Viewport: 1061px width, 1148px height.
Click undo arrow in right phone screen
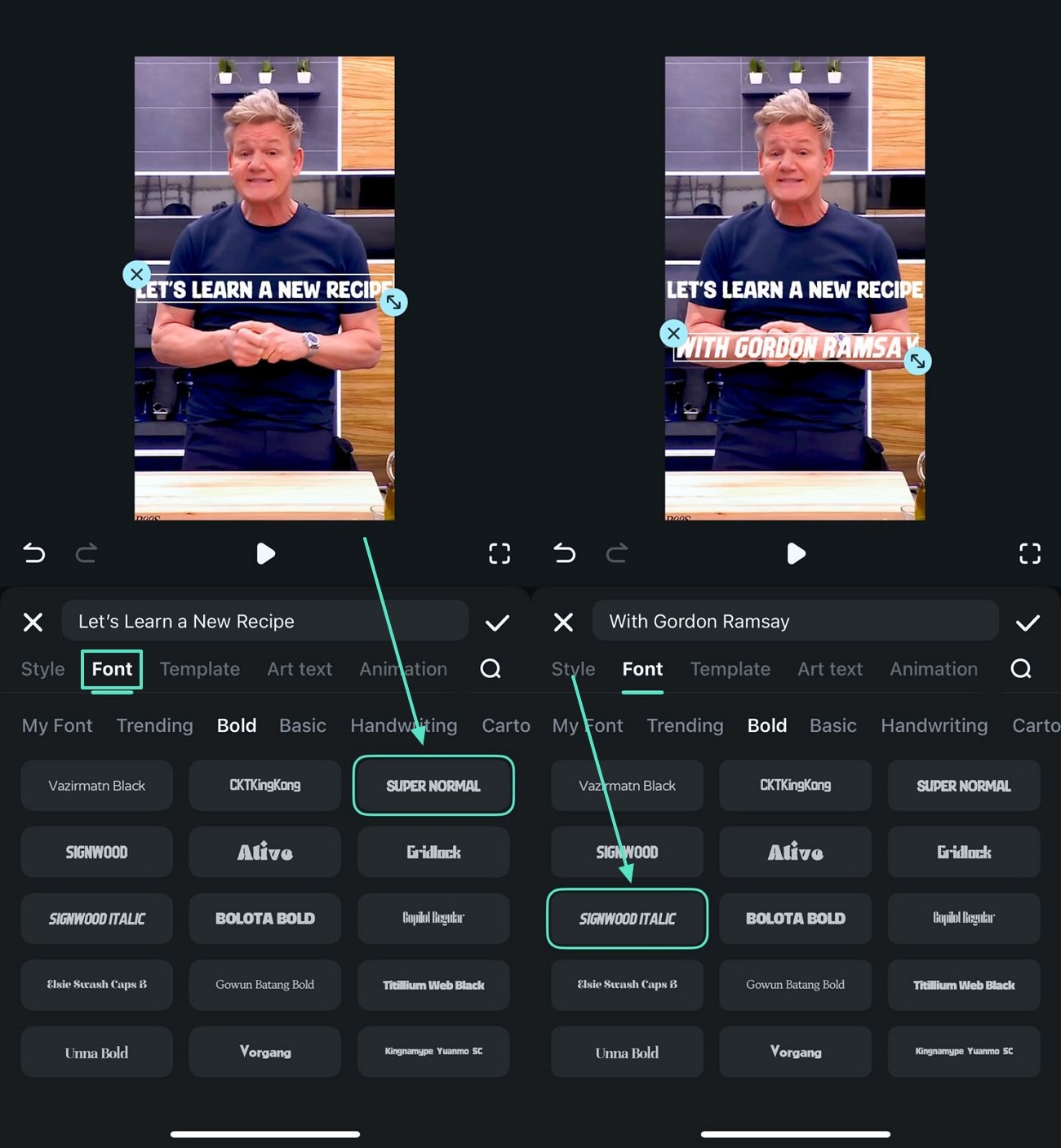tap(565, 553)
